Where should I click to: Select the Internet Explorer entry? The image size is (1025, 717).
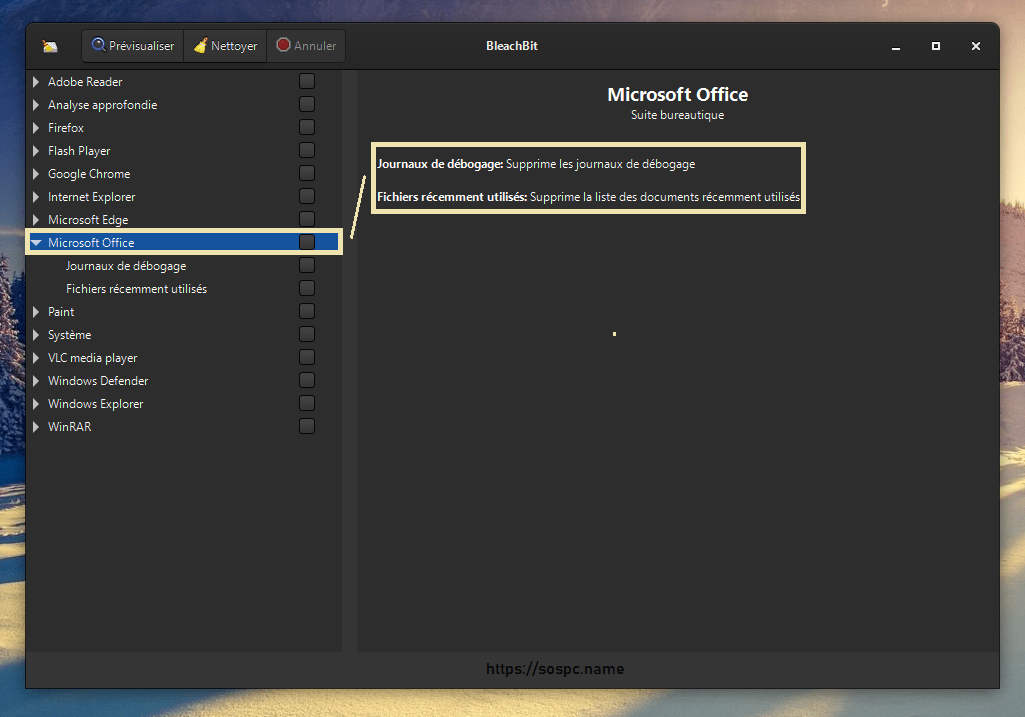click(91, 197)
